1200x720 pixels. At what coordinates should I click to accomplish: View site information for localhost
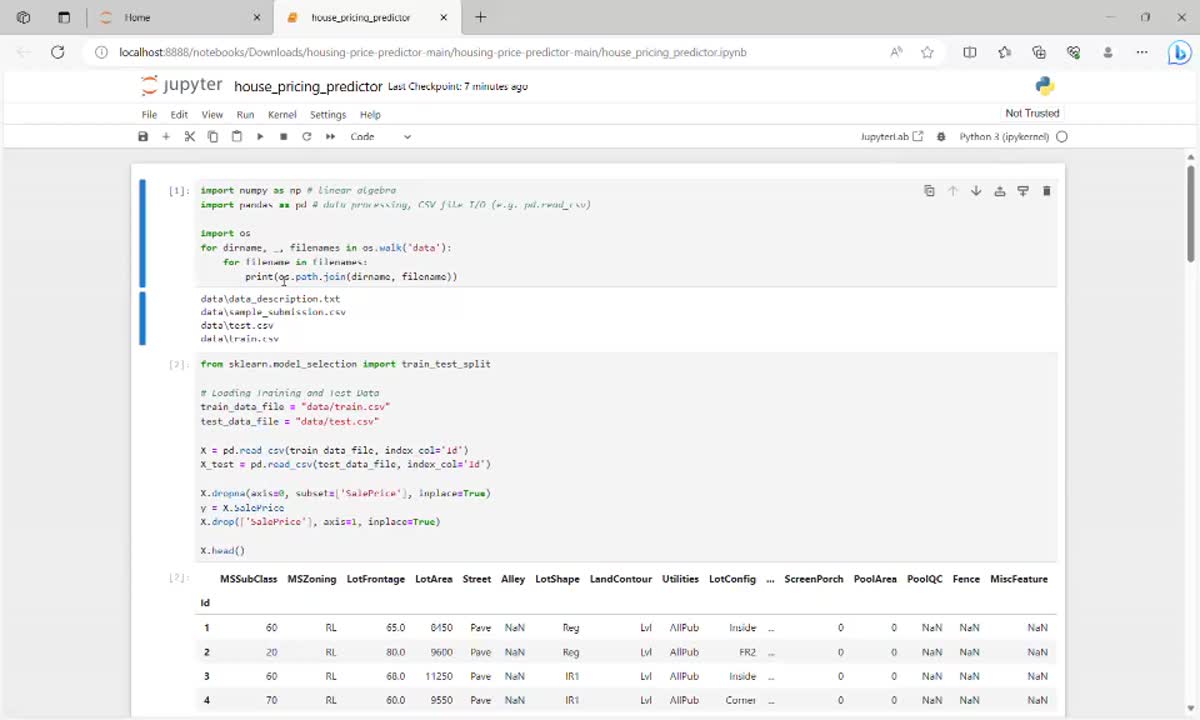click(x=102, y=52)
